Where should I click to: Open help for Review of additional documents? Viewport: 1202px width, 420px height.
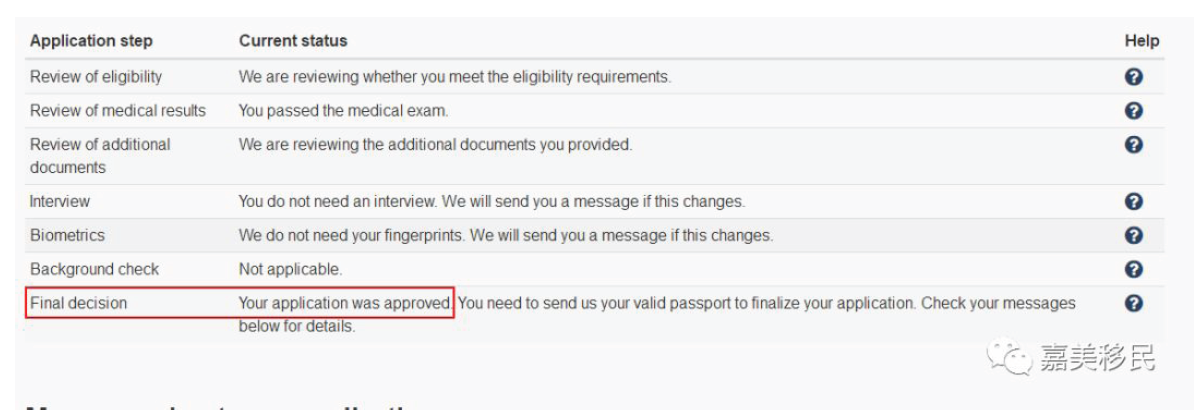(1134, 145)
